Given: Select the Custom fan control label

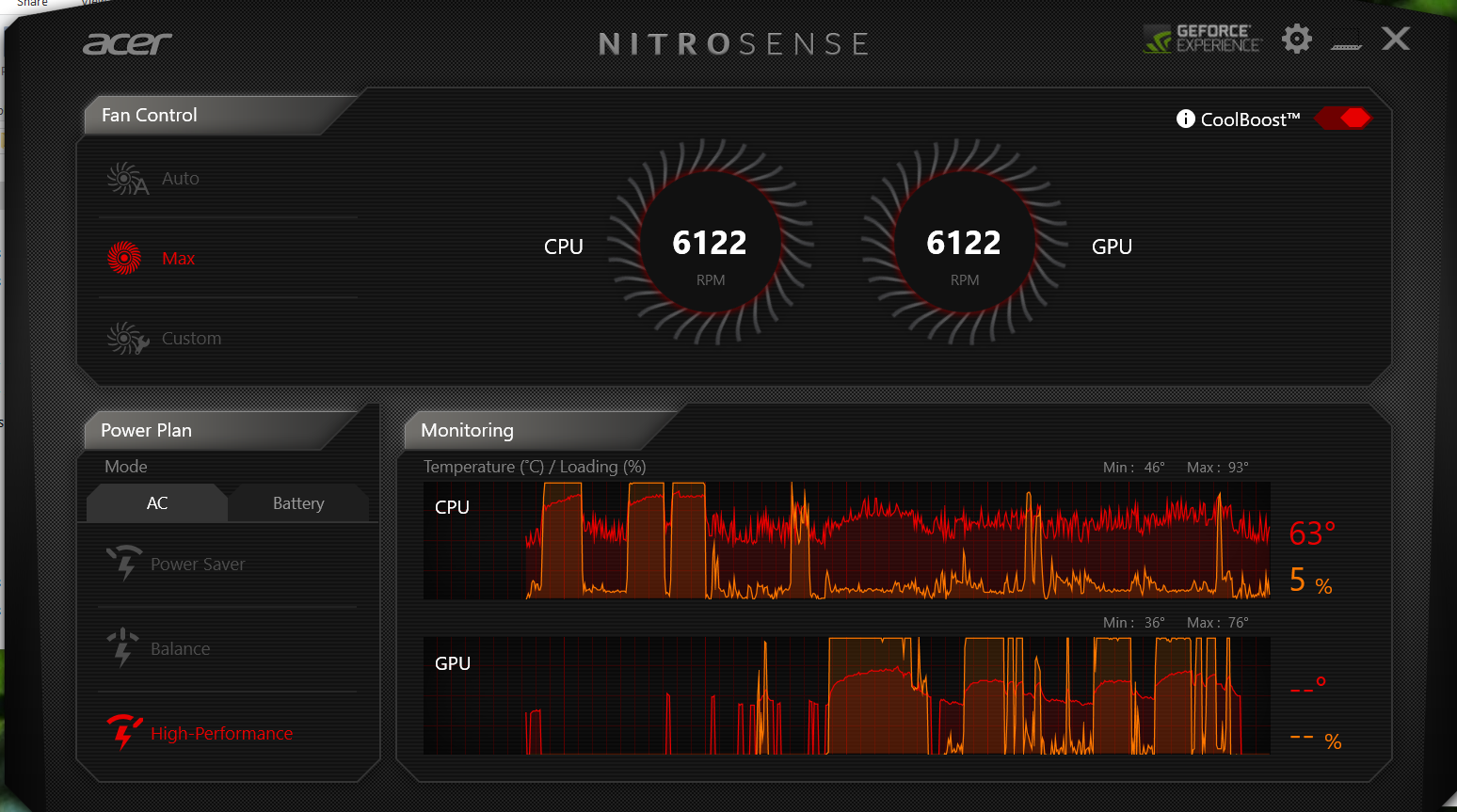Looking at the screenshot, I should pyautogui.click(x=192, y=339).
